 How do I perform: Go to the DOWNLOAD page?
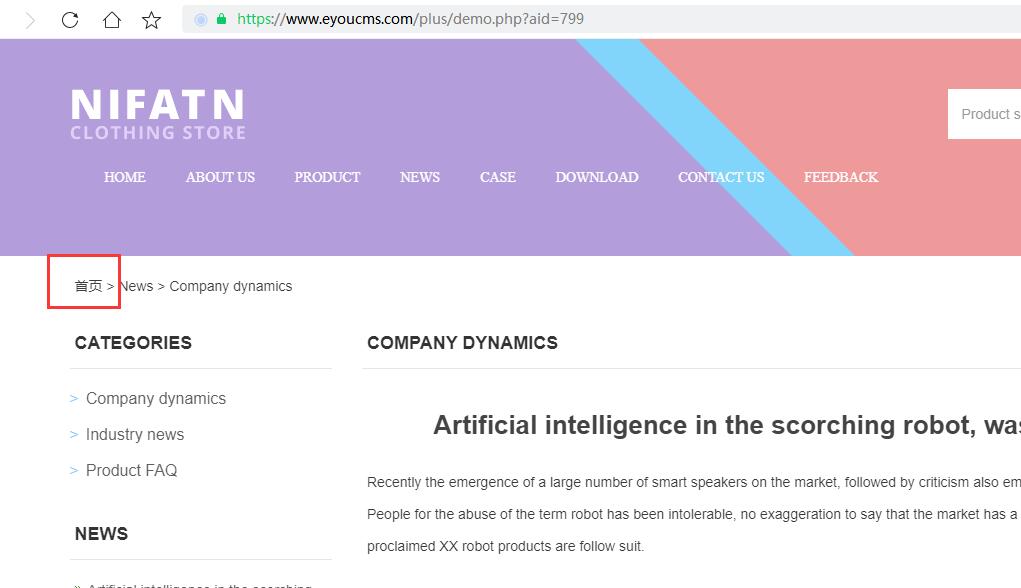pyautogui.click(x=597, y=177)
